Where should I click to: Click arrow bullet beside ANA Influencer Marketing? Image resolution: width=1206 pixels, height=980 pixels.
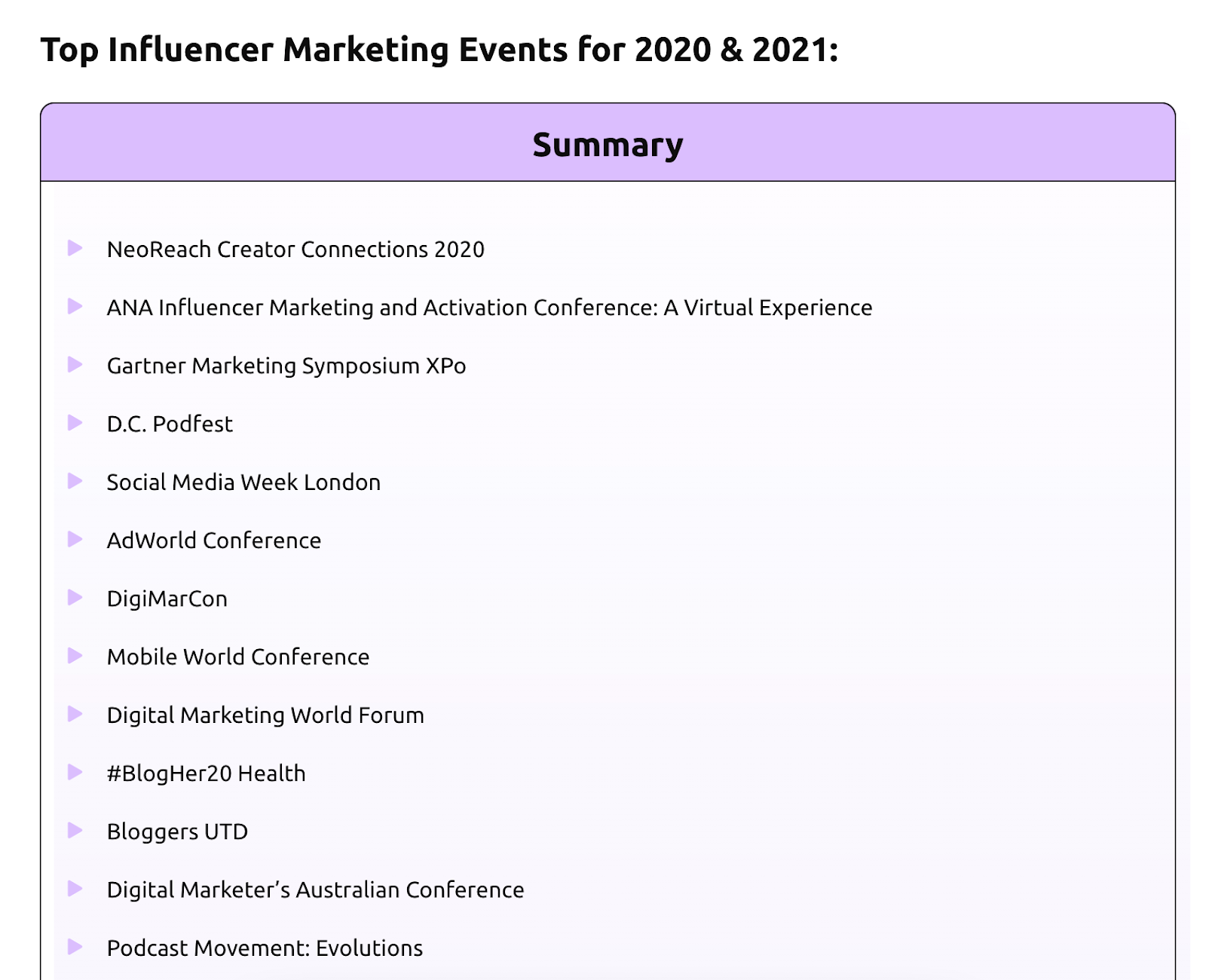pos(75,305)
